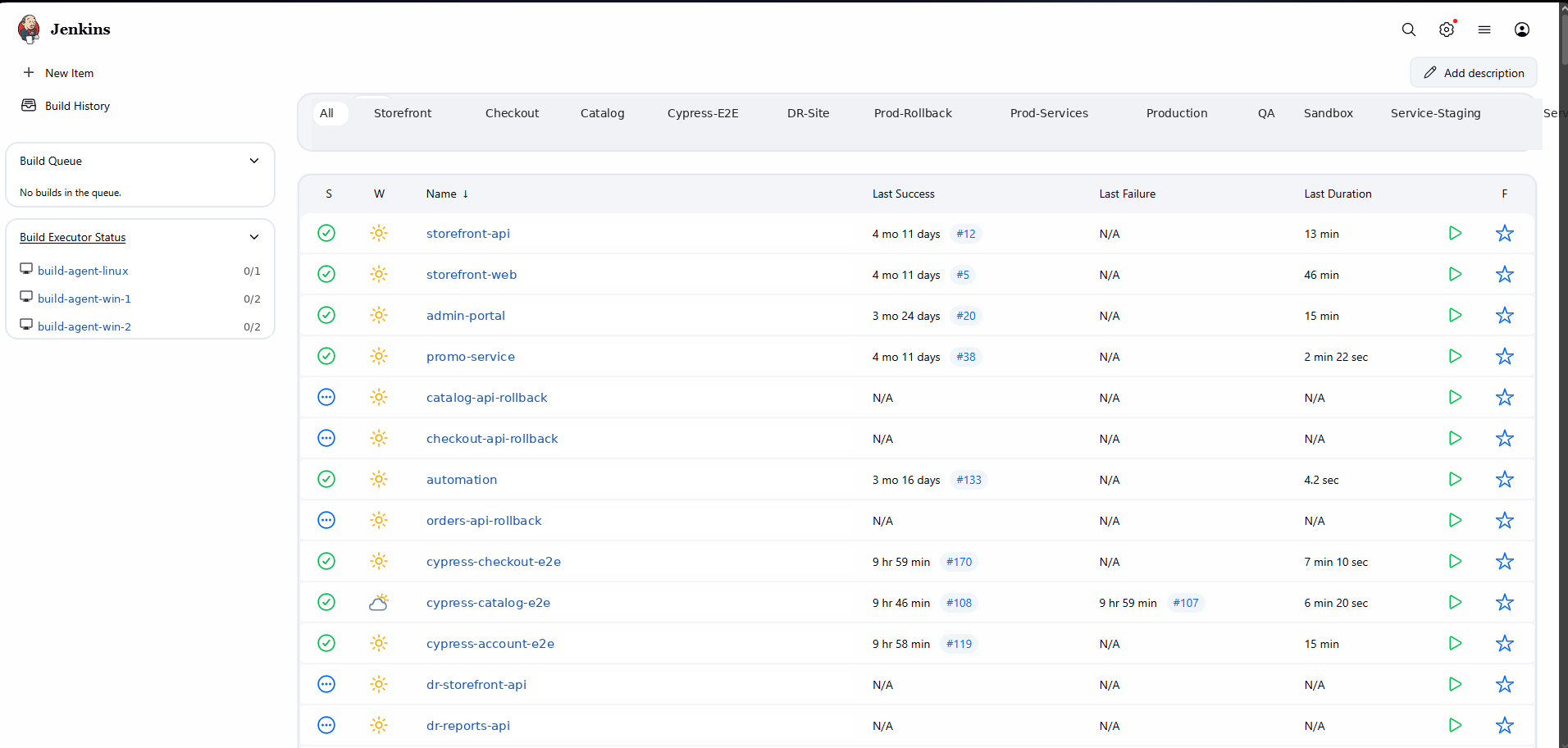Open the checkout-api-rollback job link

(x=492, y=439)
